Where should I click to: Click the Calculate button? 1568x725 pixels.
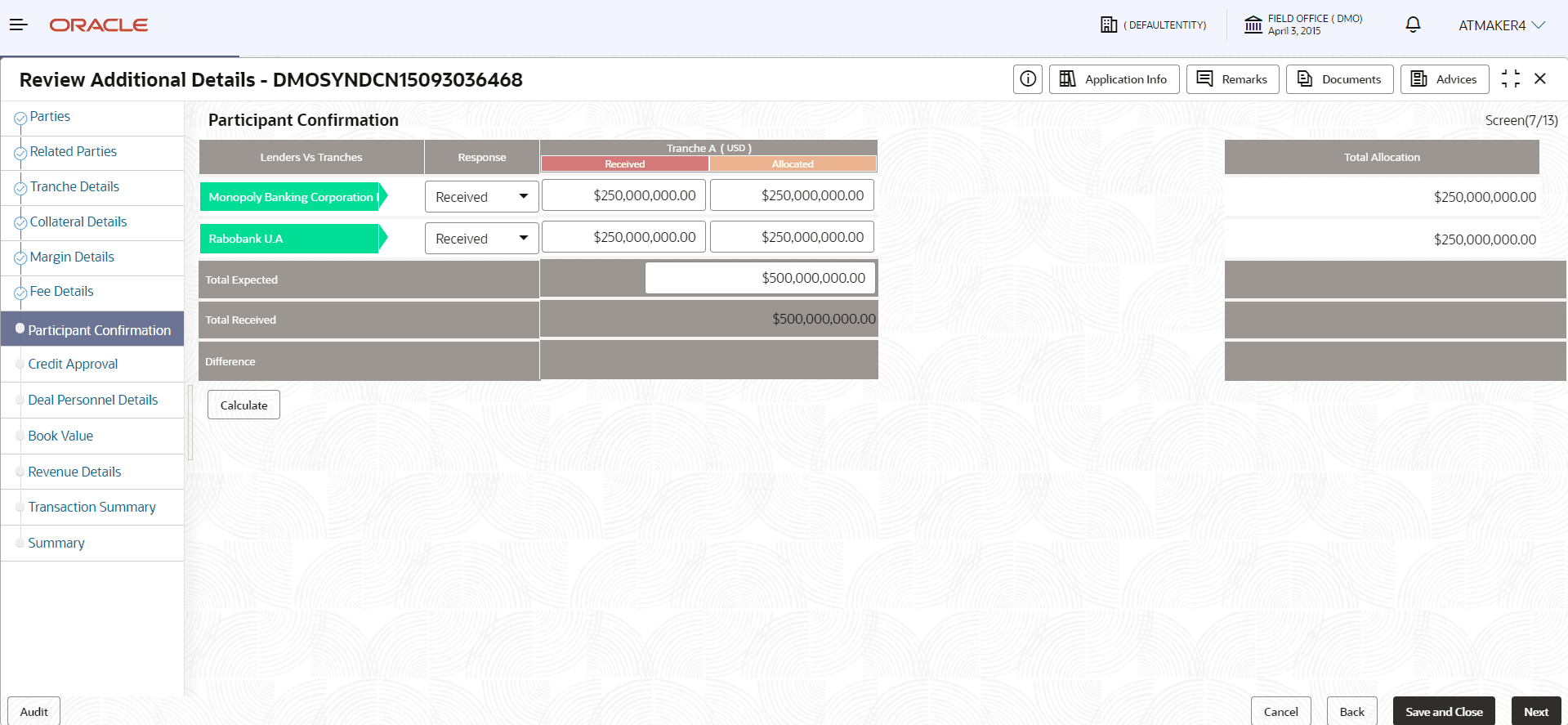click(x=243, y=405)
